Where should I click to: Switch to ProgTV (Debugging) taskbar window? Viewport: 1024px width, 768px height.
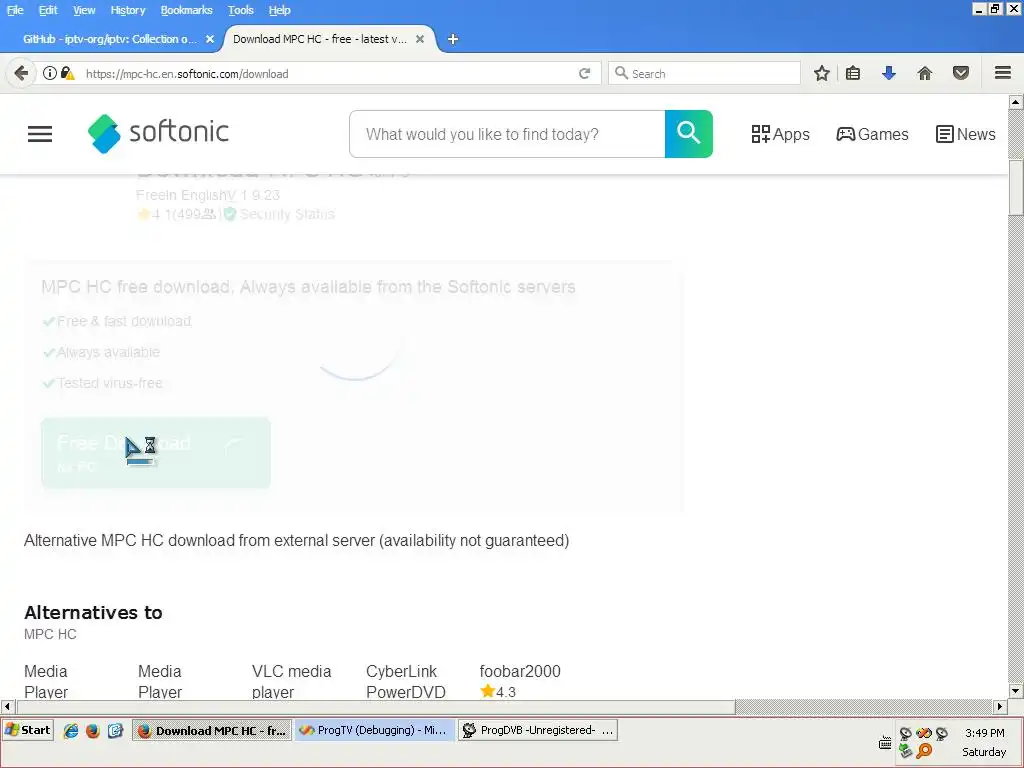(x=374, y=730)
